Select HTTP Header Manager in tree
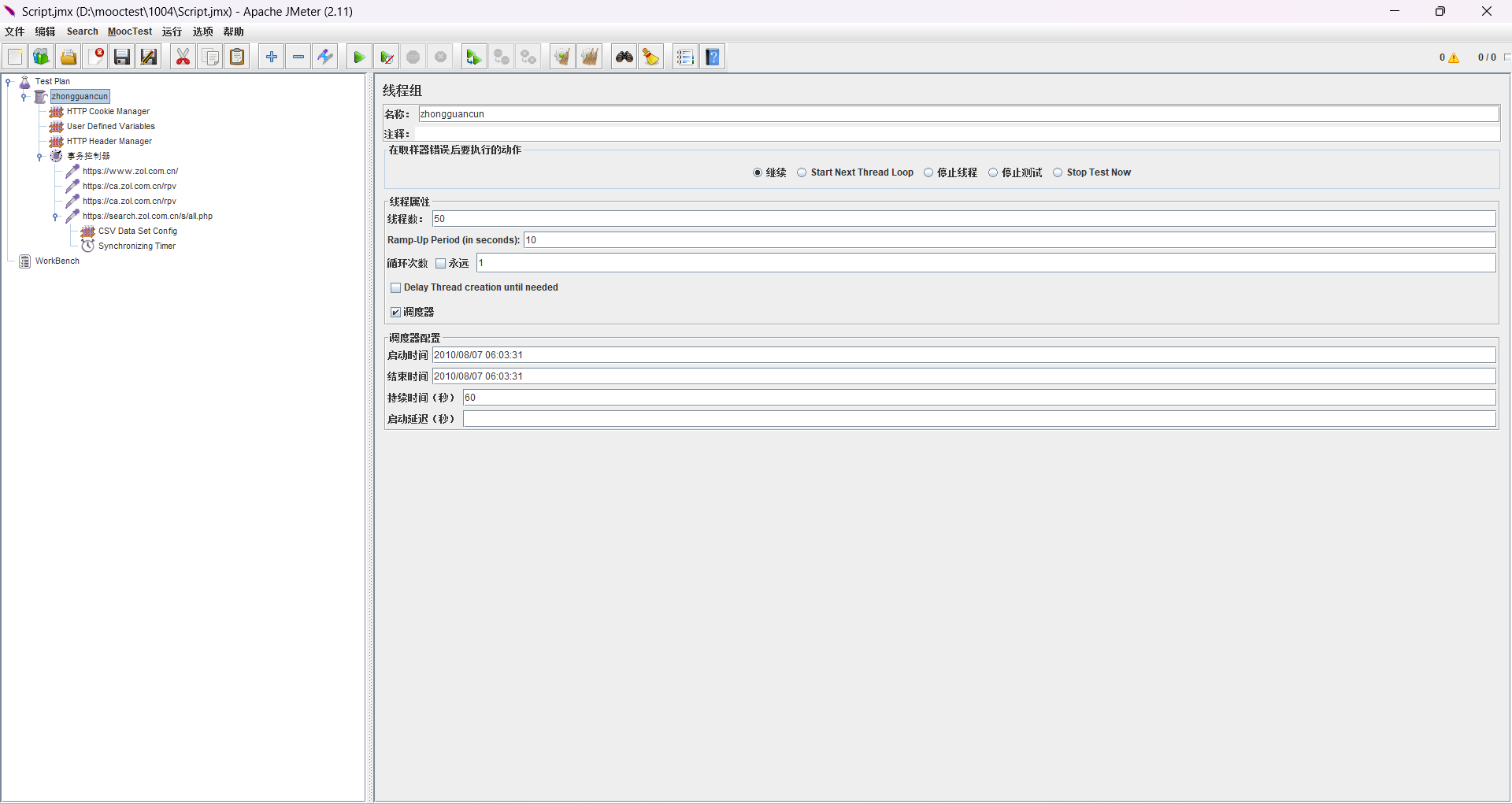 click(x=109, y=141)
